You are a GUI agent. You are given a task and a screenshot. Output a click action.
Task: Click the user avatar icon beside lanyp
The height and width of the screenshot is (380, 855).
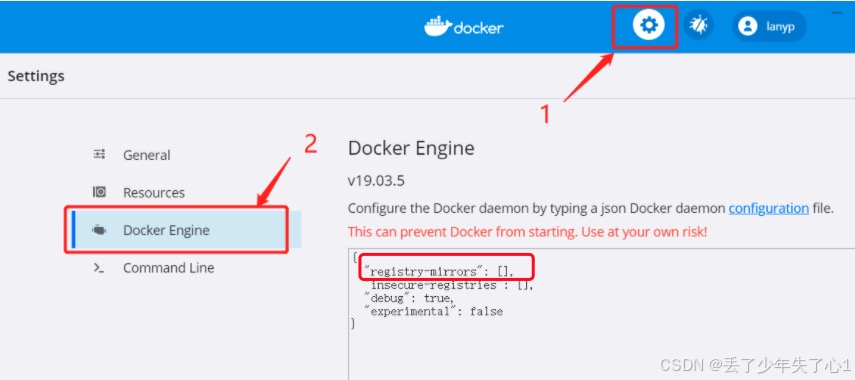pos(747,26)
